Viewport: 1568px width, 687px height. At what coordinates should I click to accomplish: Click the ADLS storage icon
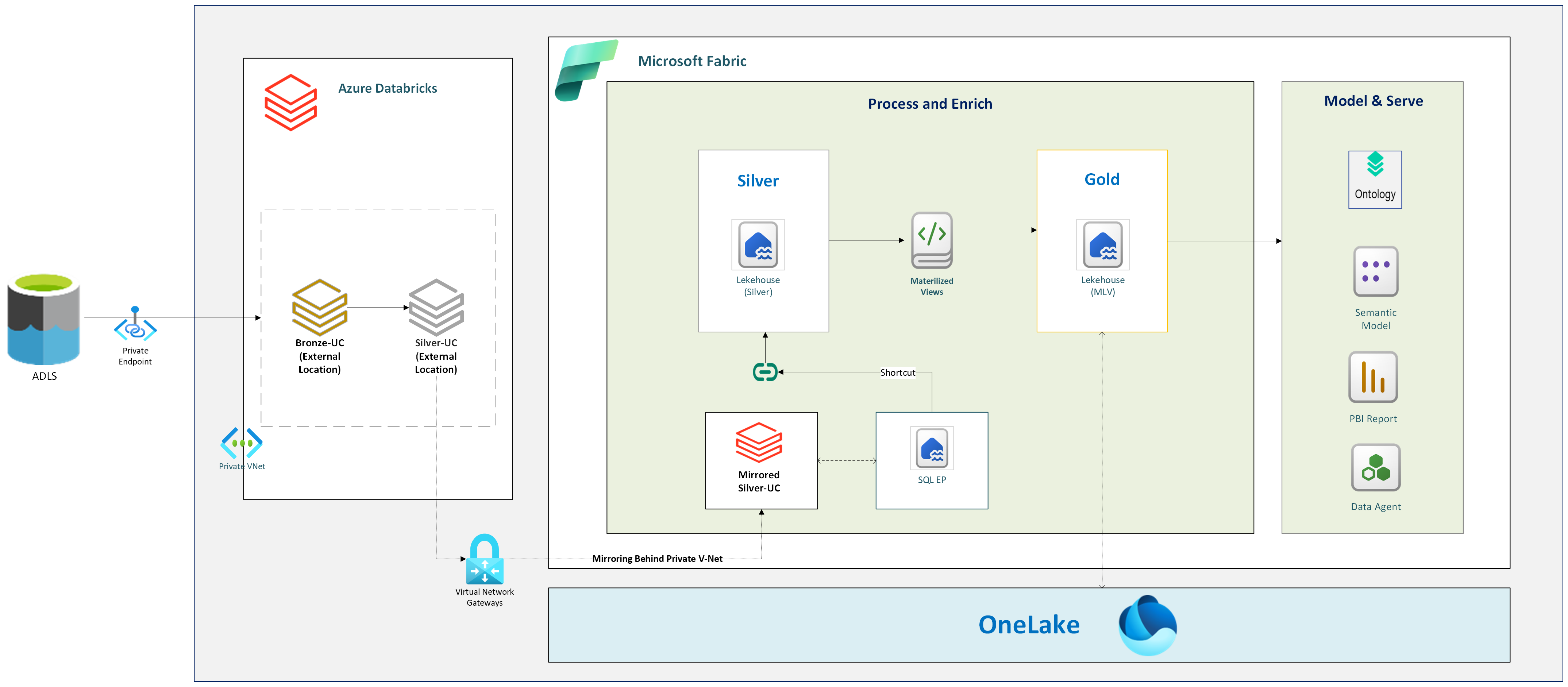(44, 319)
